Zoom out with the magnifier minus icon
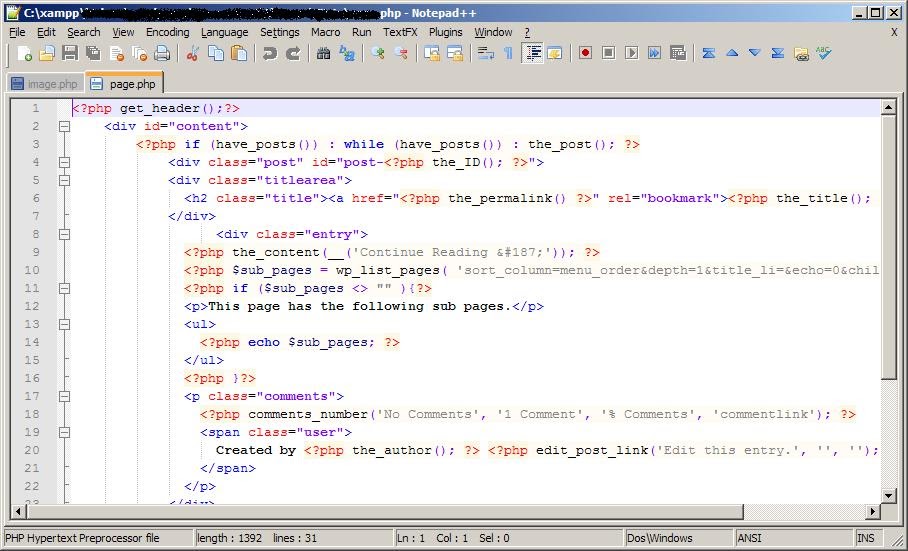This screenshot has height=551, width=908. tap(401, 53)
